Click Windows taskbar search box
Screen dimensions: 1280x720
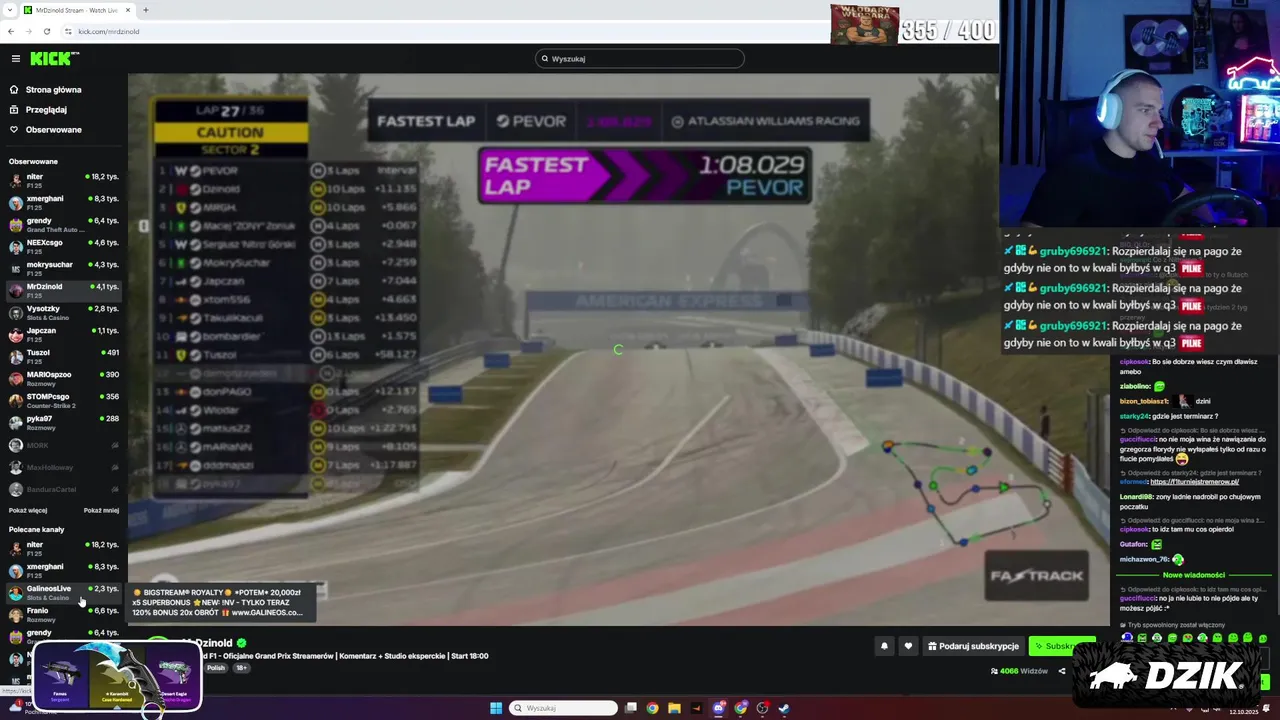click(563, 708)
